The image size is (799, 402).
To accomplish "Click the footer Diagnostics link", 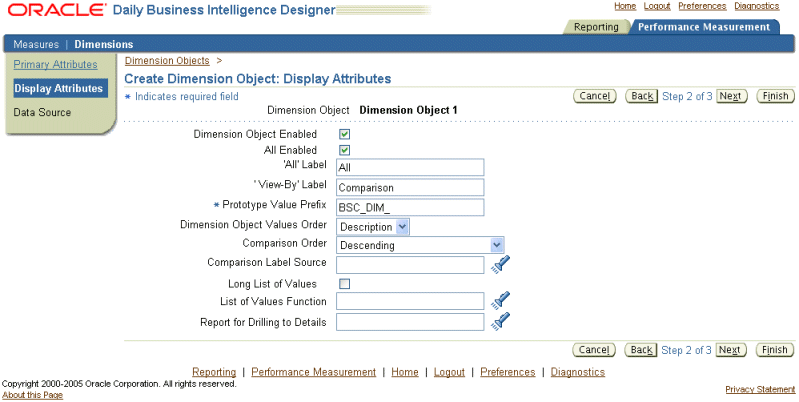I will (577, 372).
